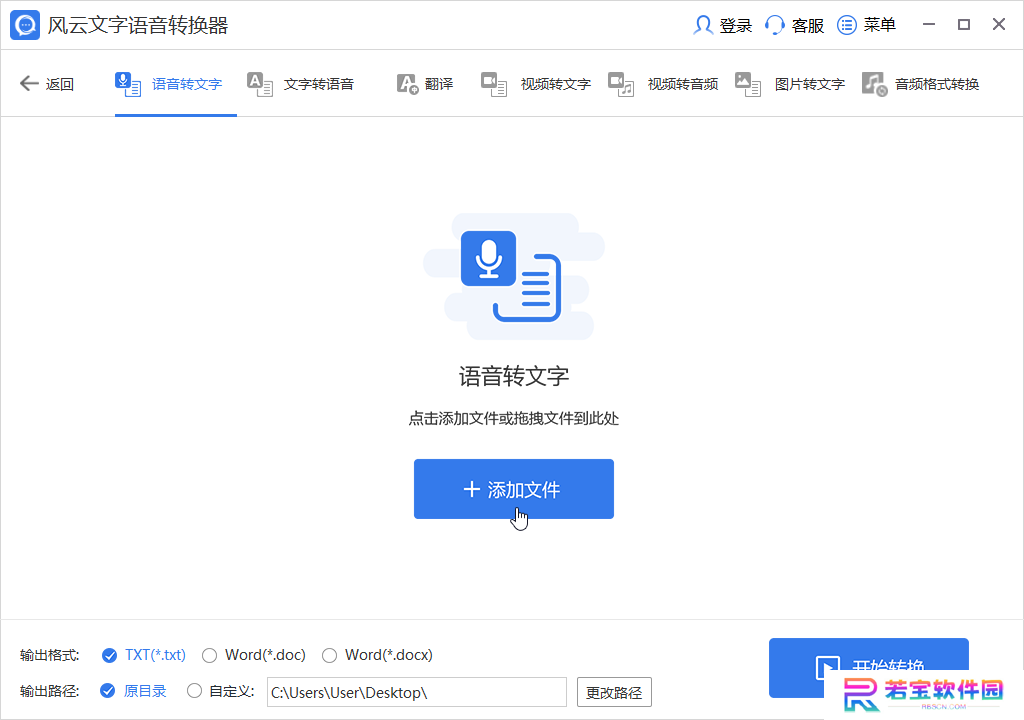Click the 语音转文字 heading in center

(514, 376)
